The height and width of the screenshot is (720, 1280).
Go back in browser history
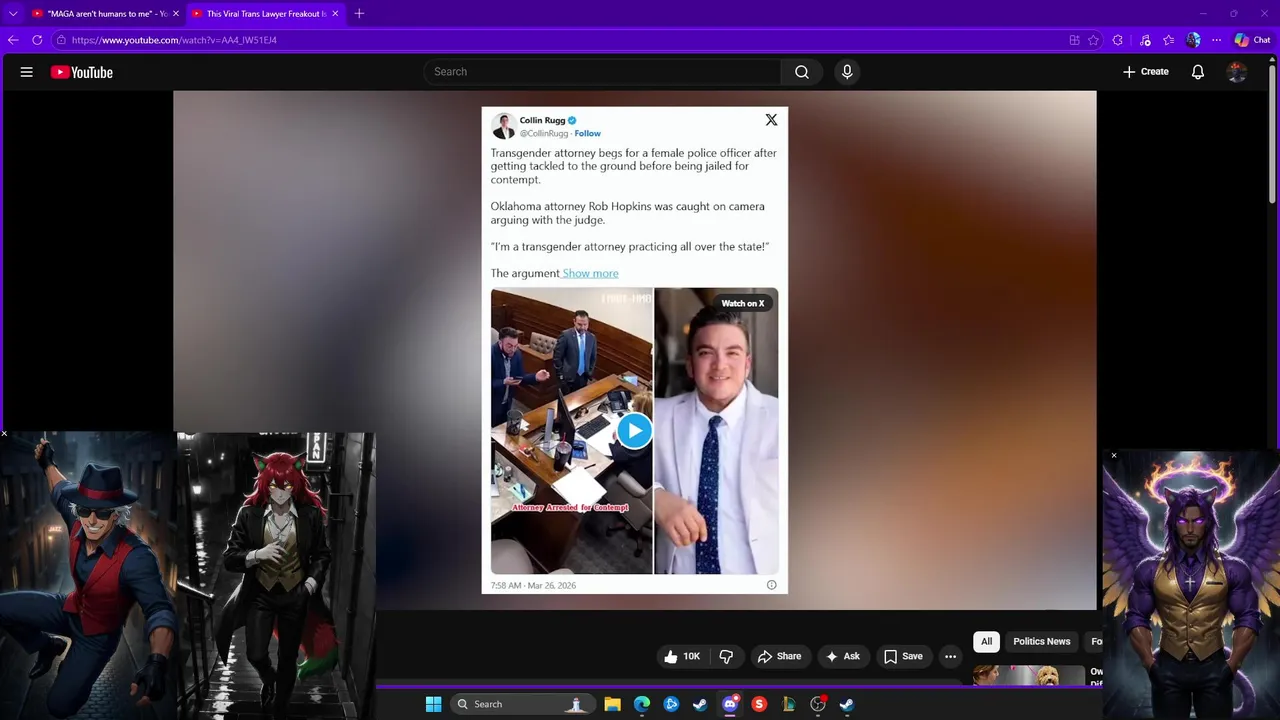pyautogui.click(x=12, y=40)
